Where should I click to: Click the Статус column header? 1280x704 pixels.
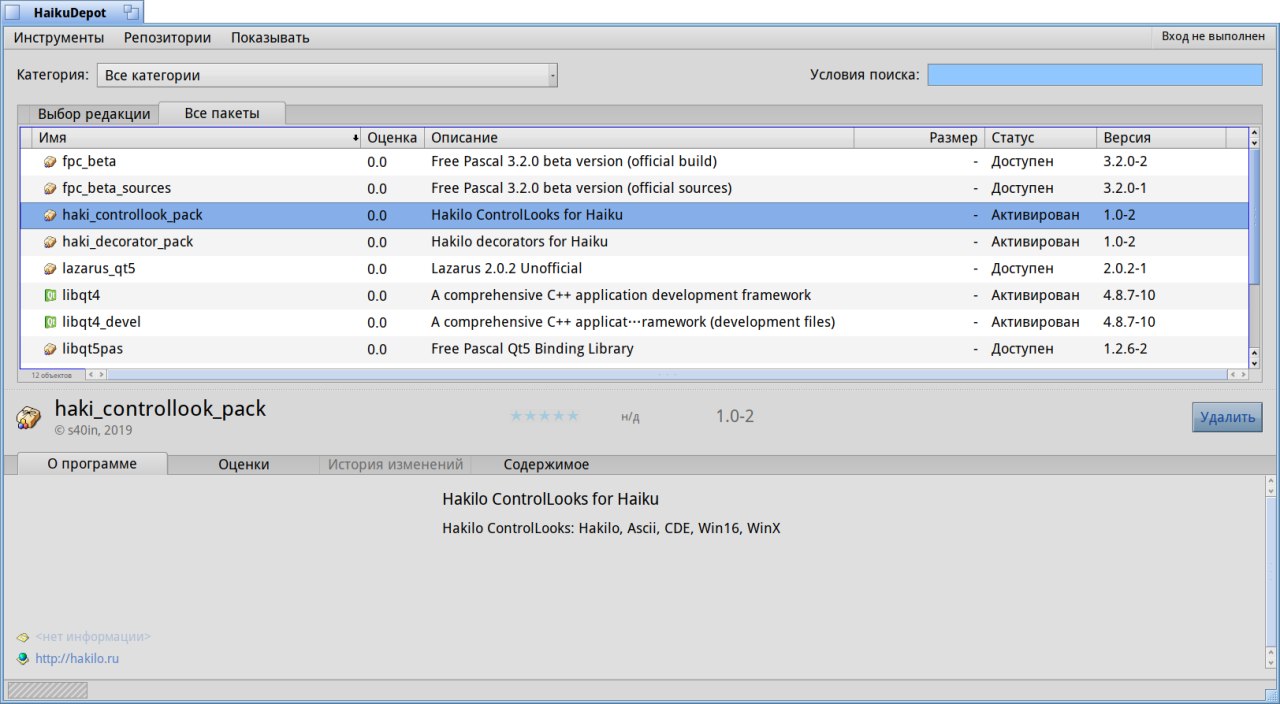[1040, 137]
